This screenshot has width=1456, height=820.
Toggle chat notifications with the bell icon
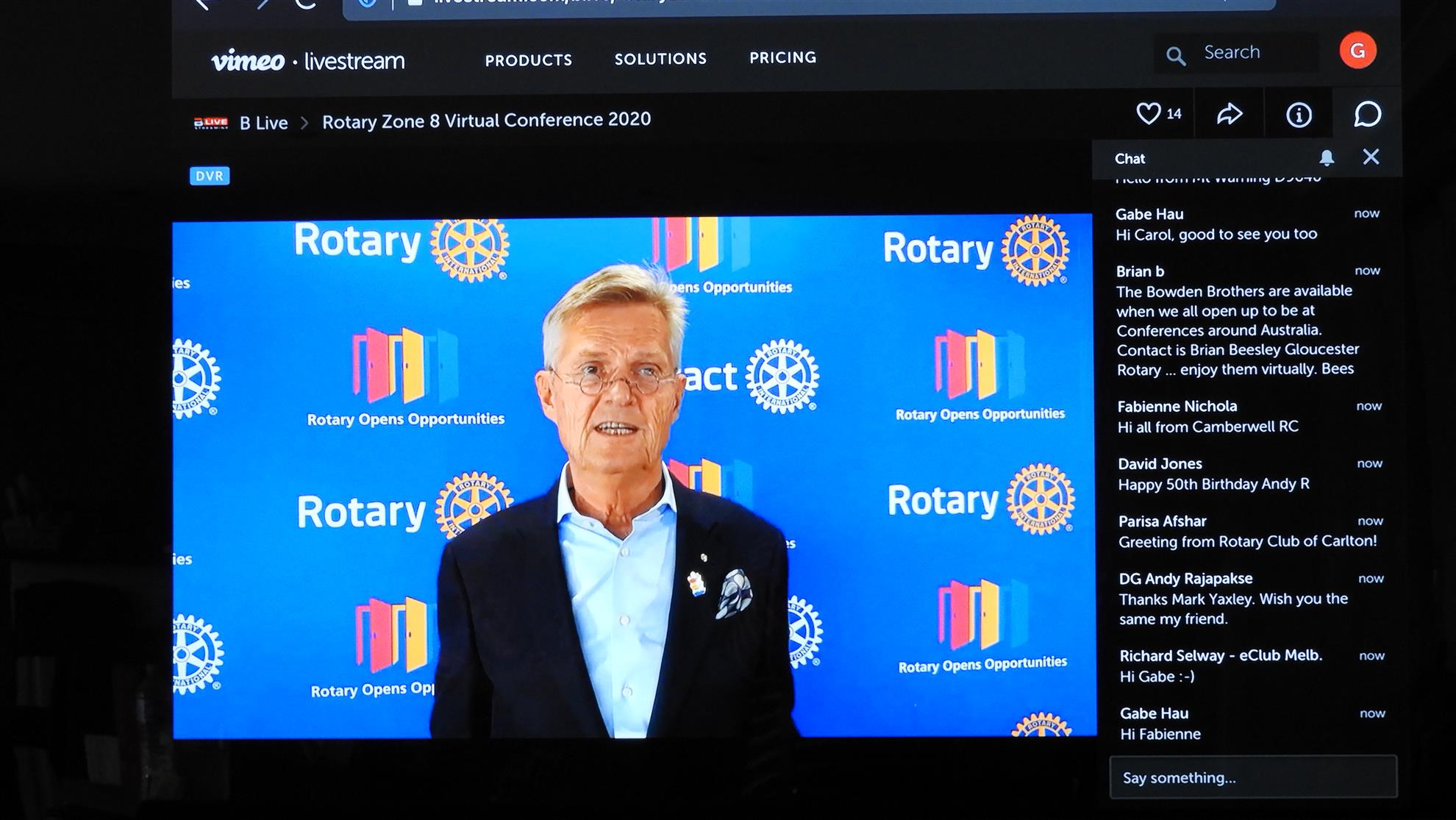click(x=1327, y=157)
